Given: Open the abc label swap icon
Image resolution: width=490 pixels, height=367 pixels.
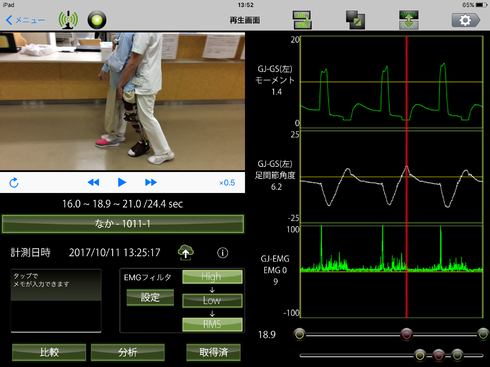Looking at the screenshot, I should [302, 20].
